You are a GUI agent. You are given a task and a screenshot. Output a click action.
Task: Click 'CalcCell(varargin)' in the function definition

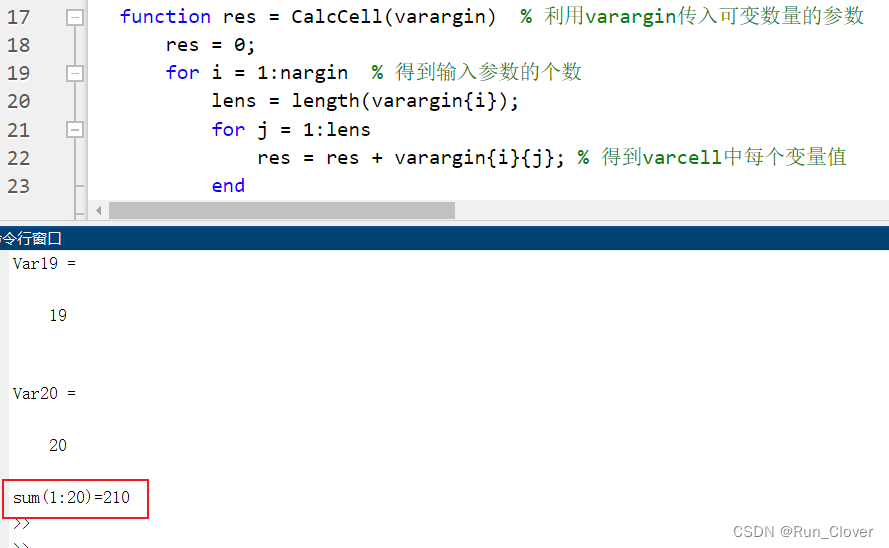coord(393,17)
